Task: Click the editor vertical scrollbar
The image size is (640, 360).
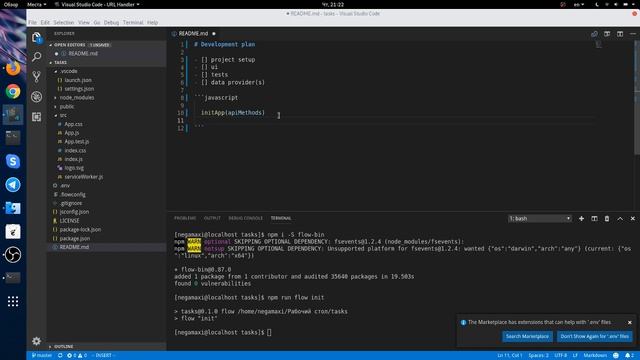Action: coord(637,98)
